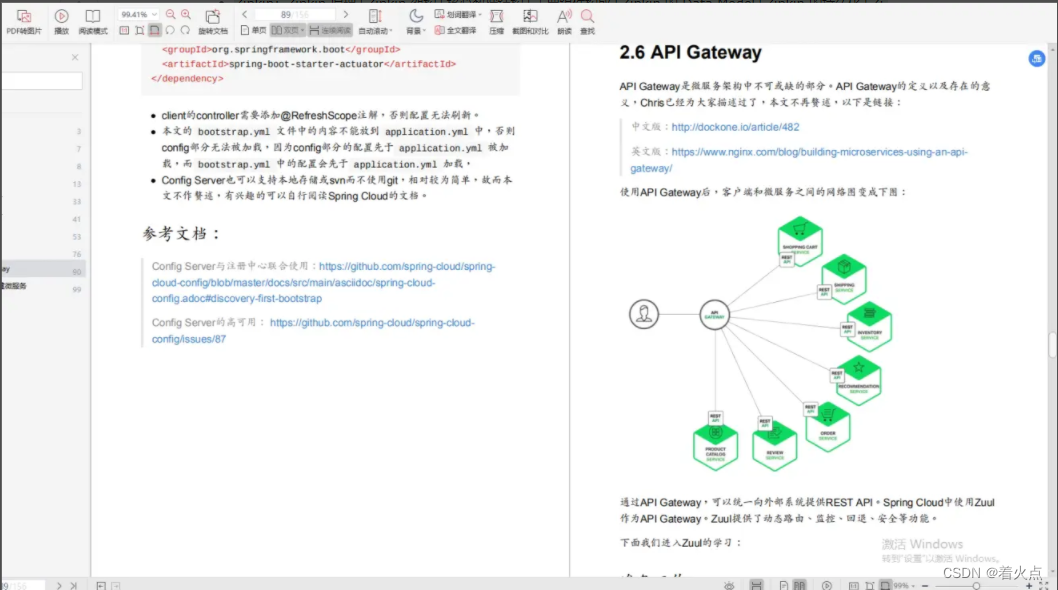The width and height of the screenshot is (1058, 590).
Task: Enter fullscreen via status bar icon
Action: click(1044, 585)
